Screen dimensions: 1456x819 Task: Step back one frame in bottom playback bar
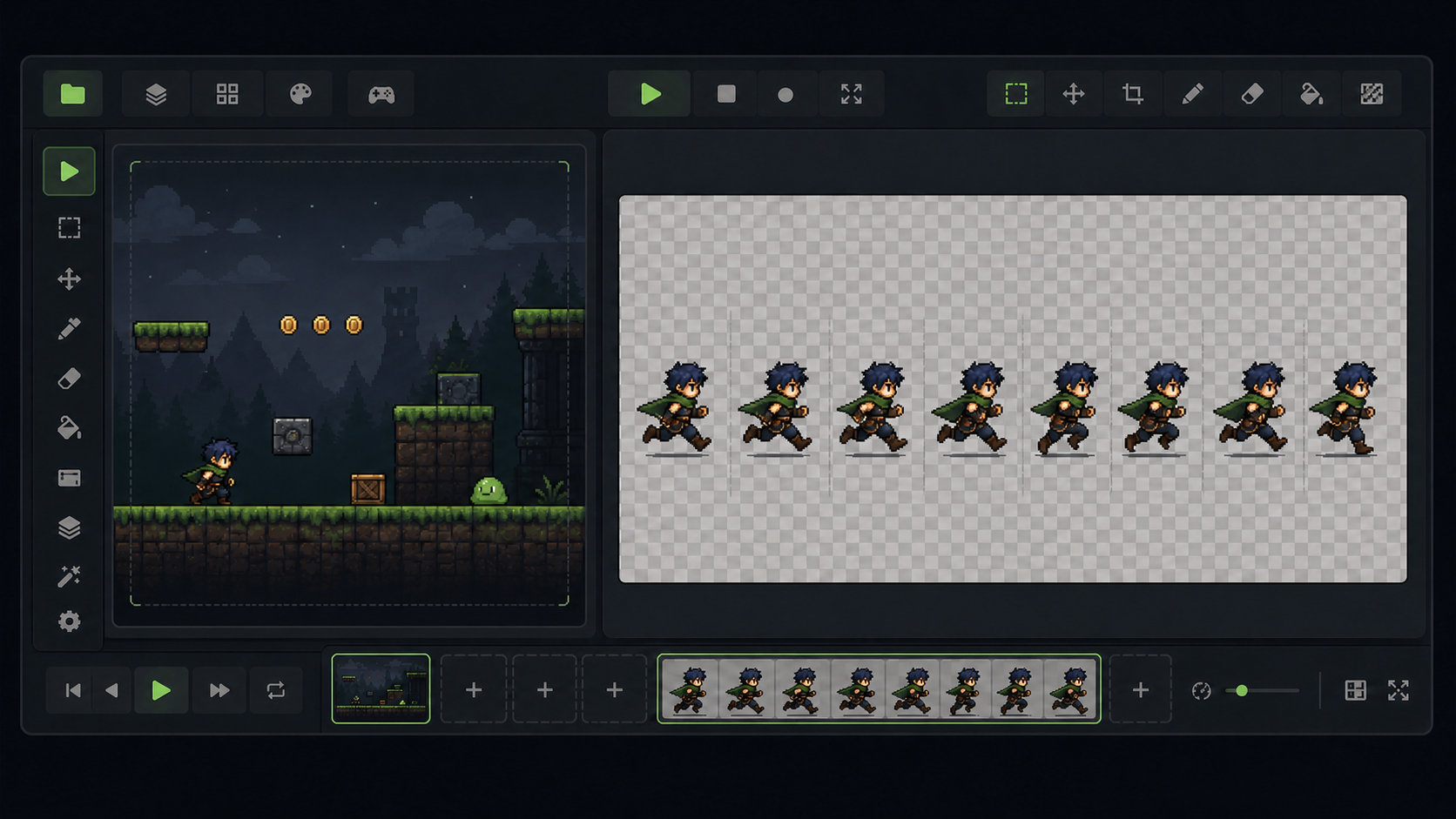[111, 690]
